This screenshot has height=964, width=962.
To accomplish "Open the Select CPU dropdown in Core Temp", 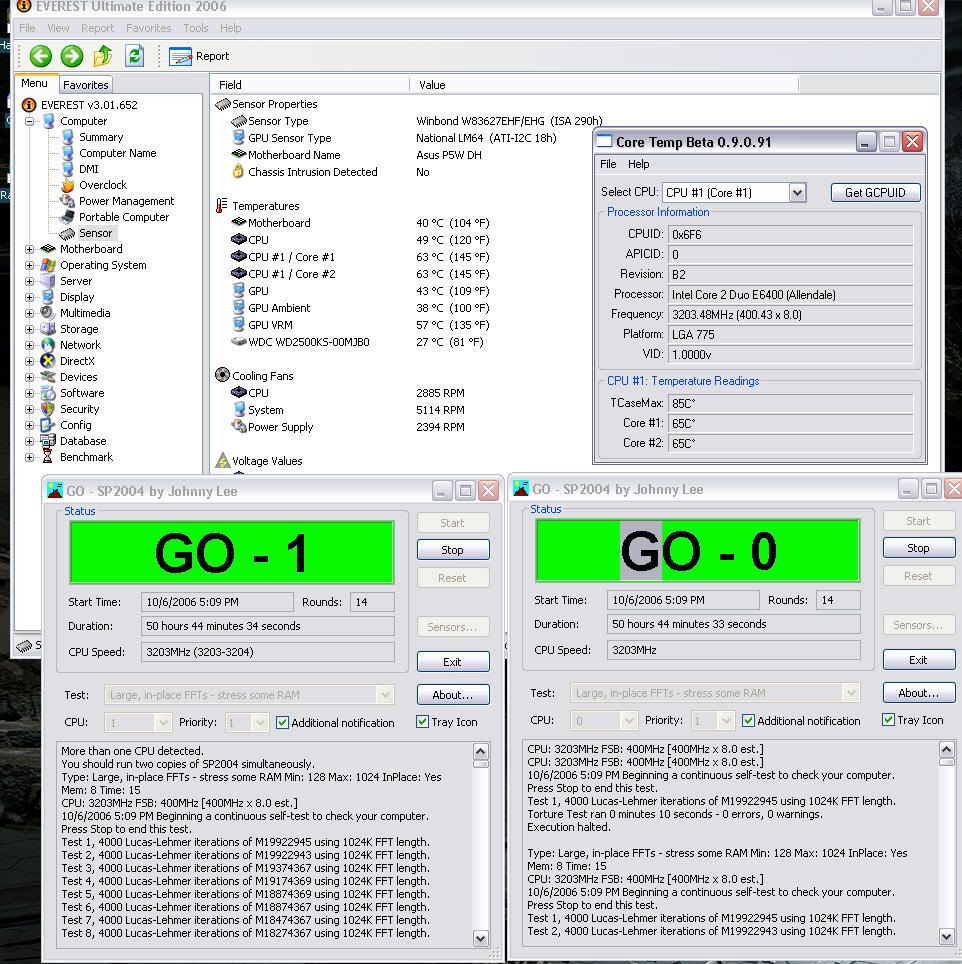I will (x=797, y=192).
